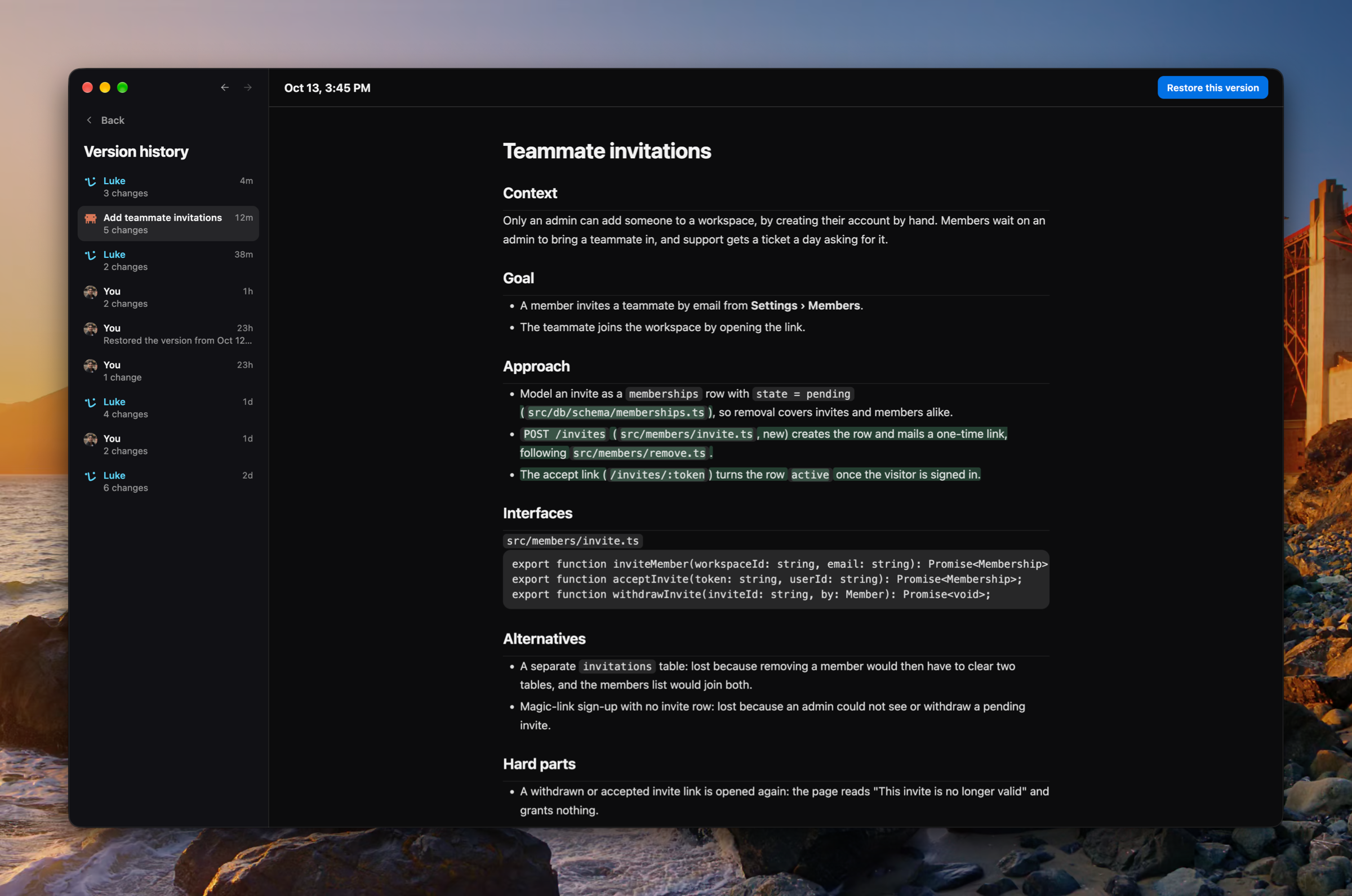Open your 1 change version from 23h
The width and height of the screenshot is (1352, 896).
click(x=168, y=371)
